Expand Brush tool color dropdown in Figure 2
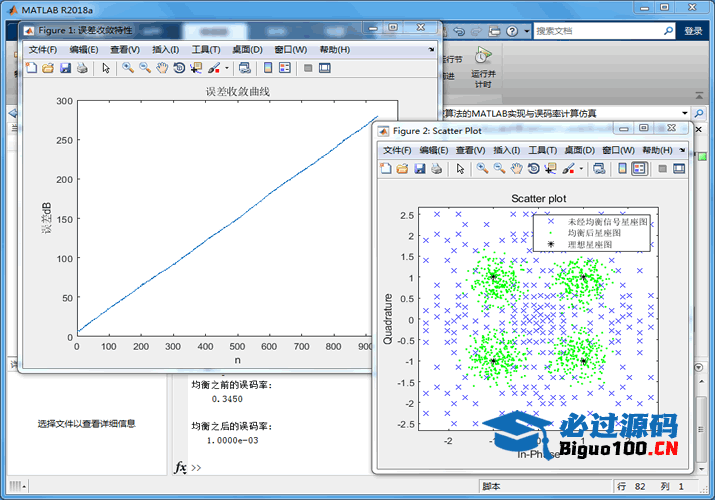This screenshot has width=715, height=500. click(582, 170)
